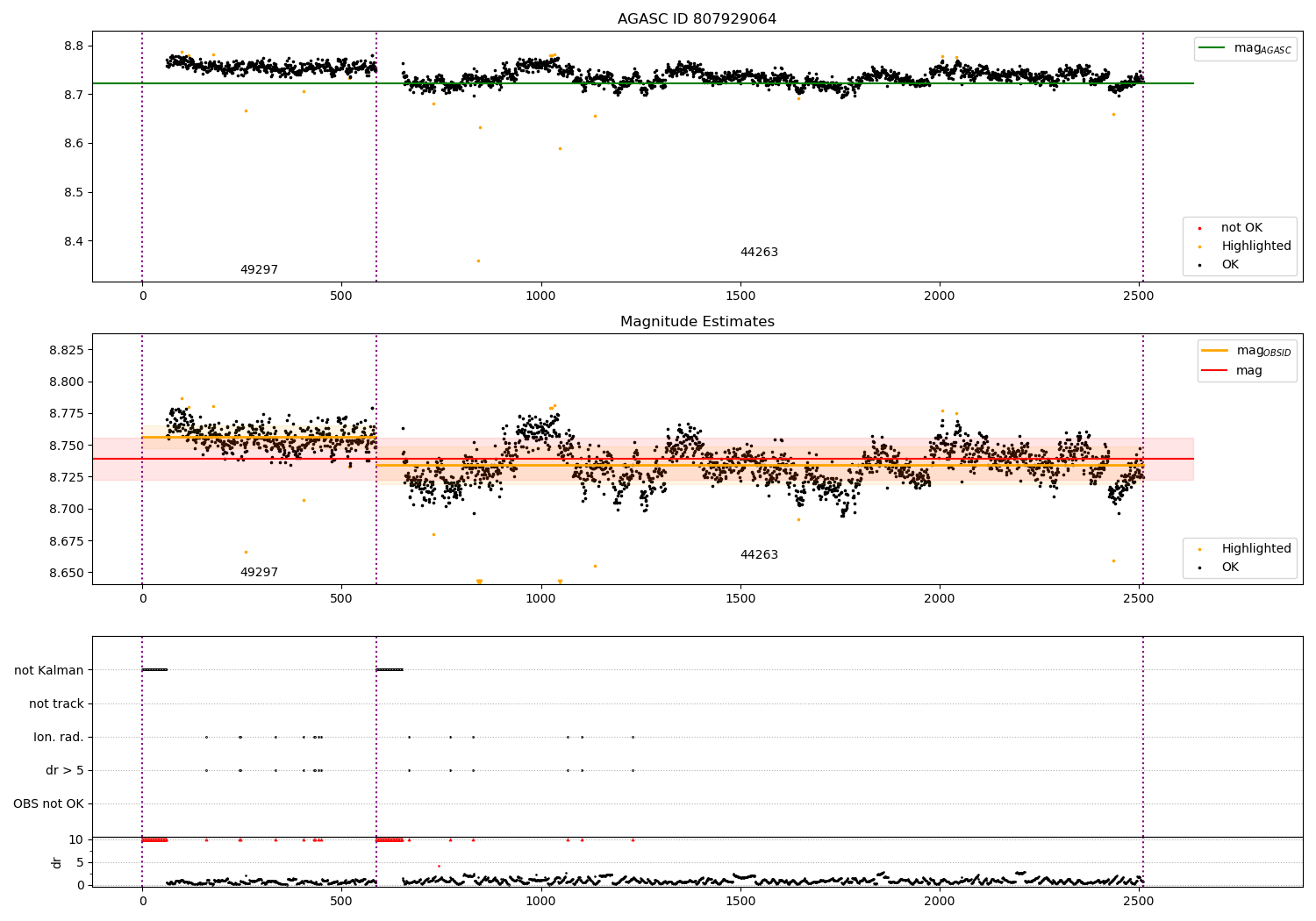Click the red dr marker near x=750, dr 4
Viewport: 1316px width, 921px height.
tap(439, 866)
